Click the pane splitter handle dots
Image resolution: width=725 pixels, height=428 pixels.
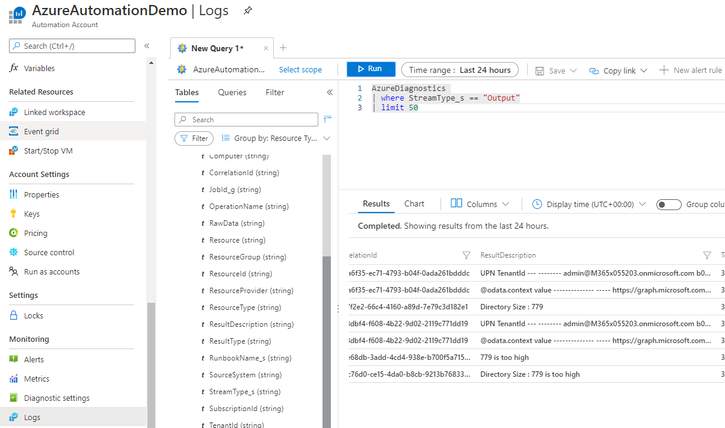338,308
